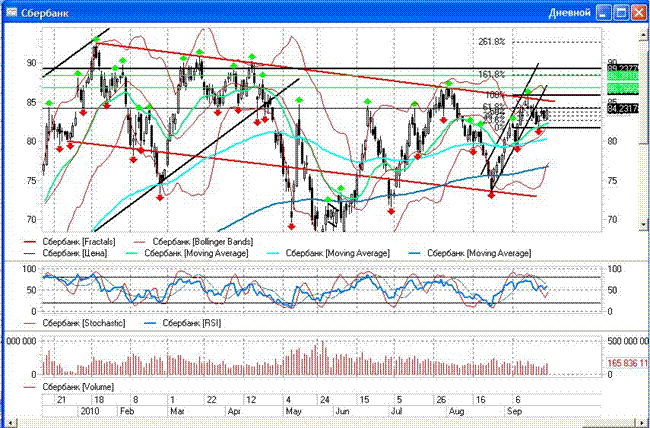Click the date label 16 on time axis
This screenshot has height=428, width=650.
(x=480, y=400)
